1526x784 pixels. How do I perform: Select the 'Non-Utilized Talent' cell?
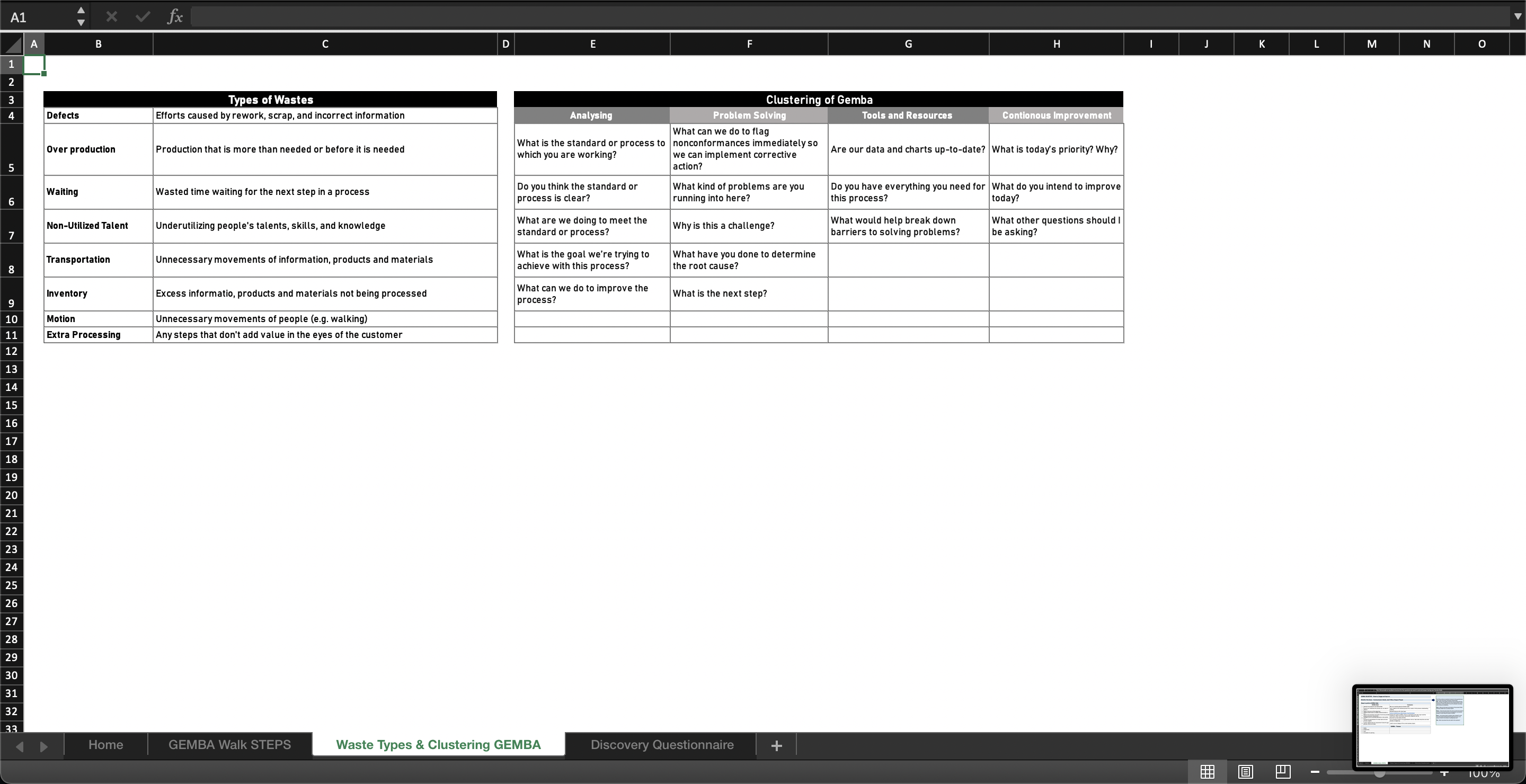click(99, 226)
